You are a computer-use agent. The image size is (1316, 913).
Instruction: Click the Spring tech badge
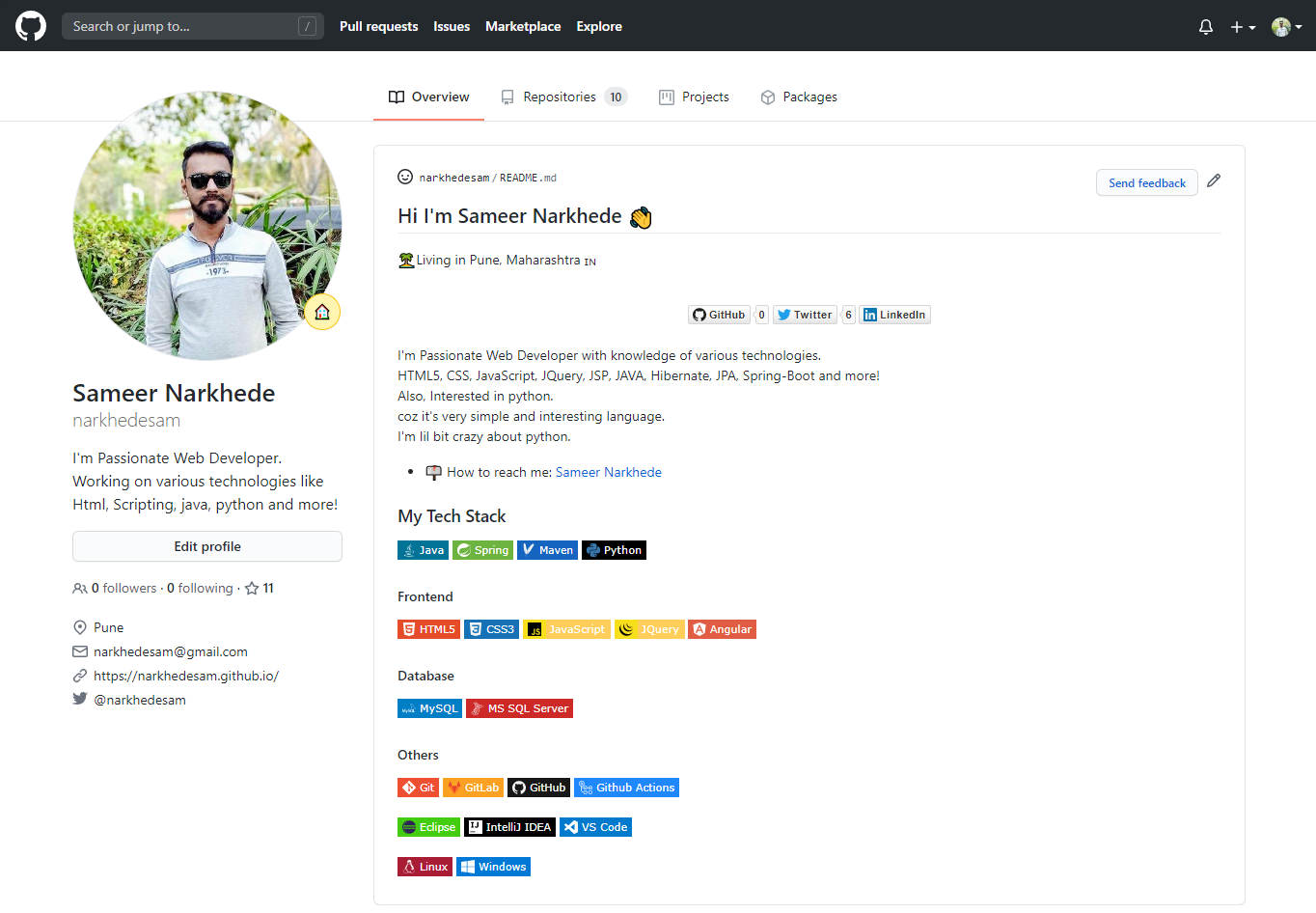482,550
